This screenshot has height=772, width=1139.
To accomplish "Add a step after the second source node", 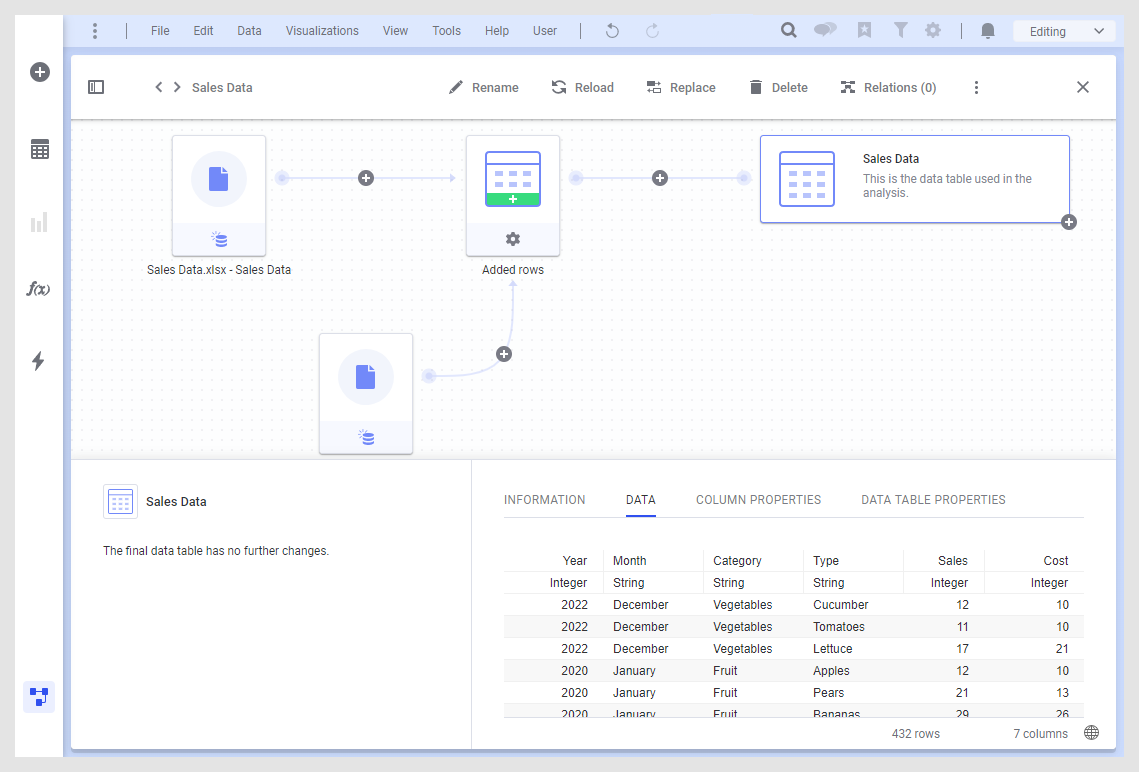I will pos(504,354).
